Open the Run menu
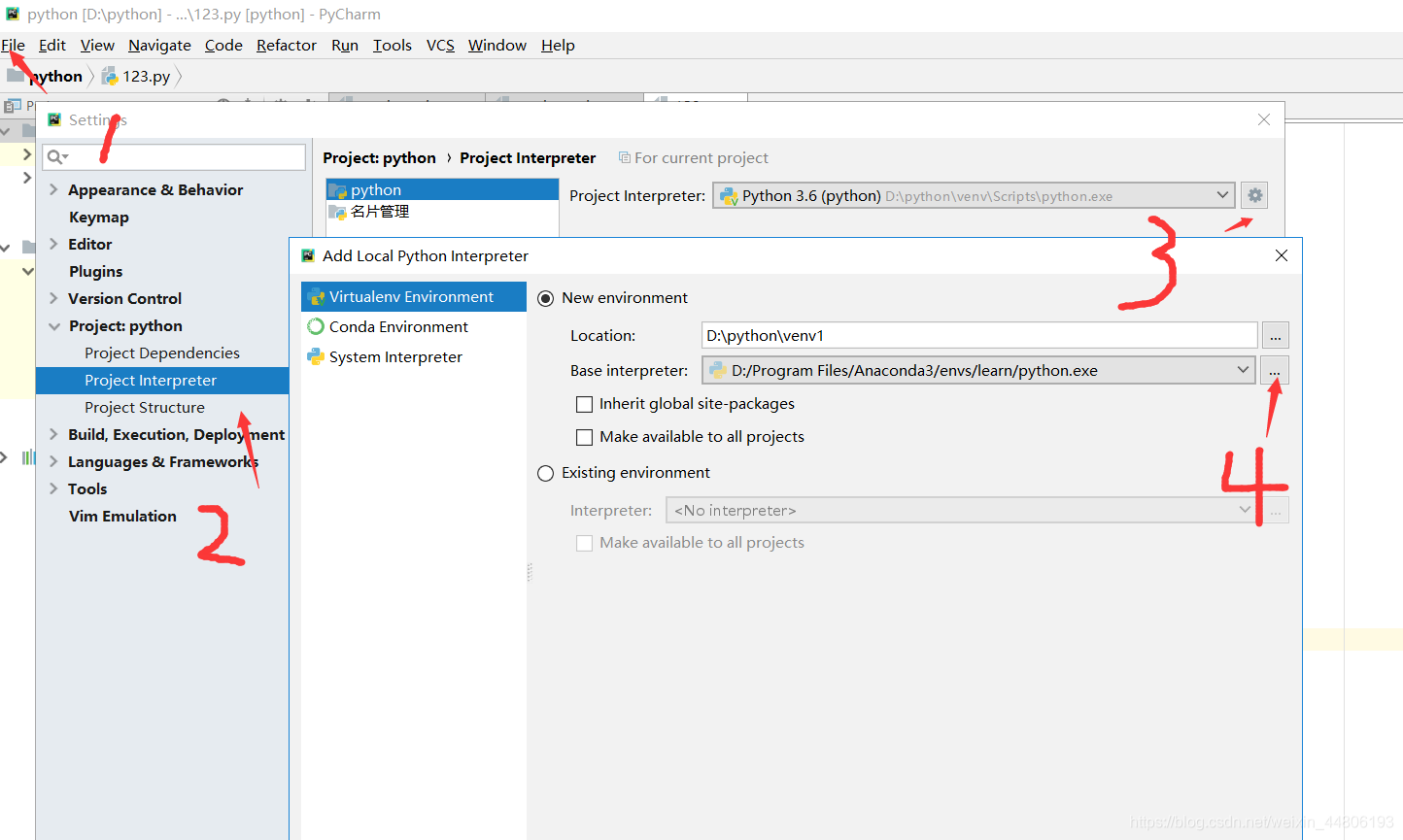The width and height of the screenshot is (1403, 840). pyautogui.click(x=345, y=45)
